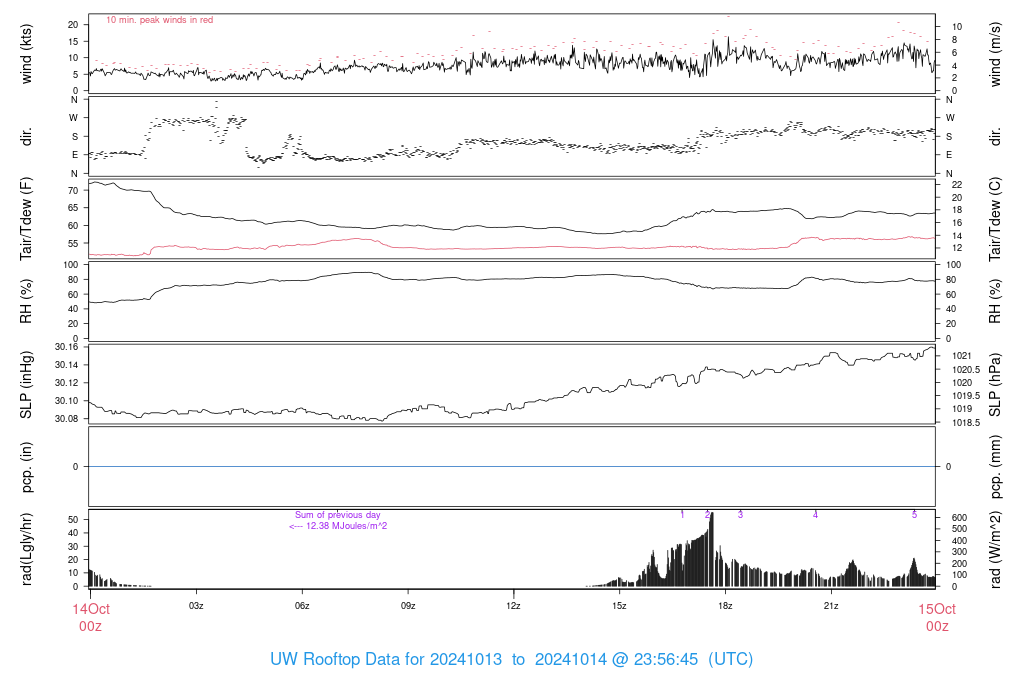
Task: Select purple marker 5 in radiation panel
Action: click(x=914, y=515)
